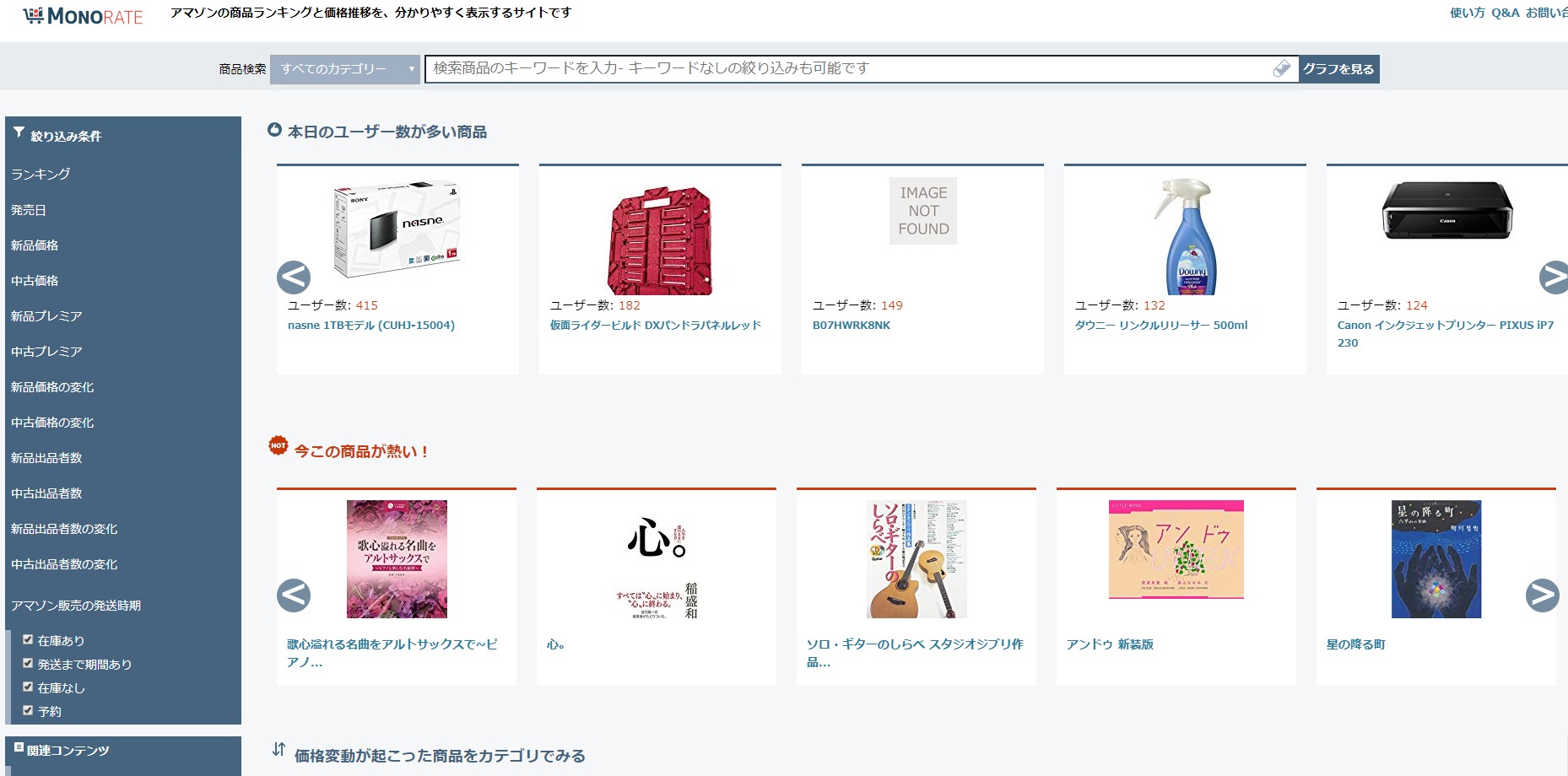The height and width of the screenshot is (776, 1568).
Task: Click the filter funnel icon in sidebar
Action: click(19, 133)
